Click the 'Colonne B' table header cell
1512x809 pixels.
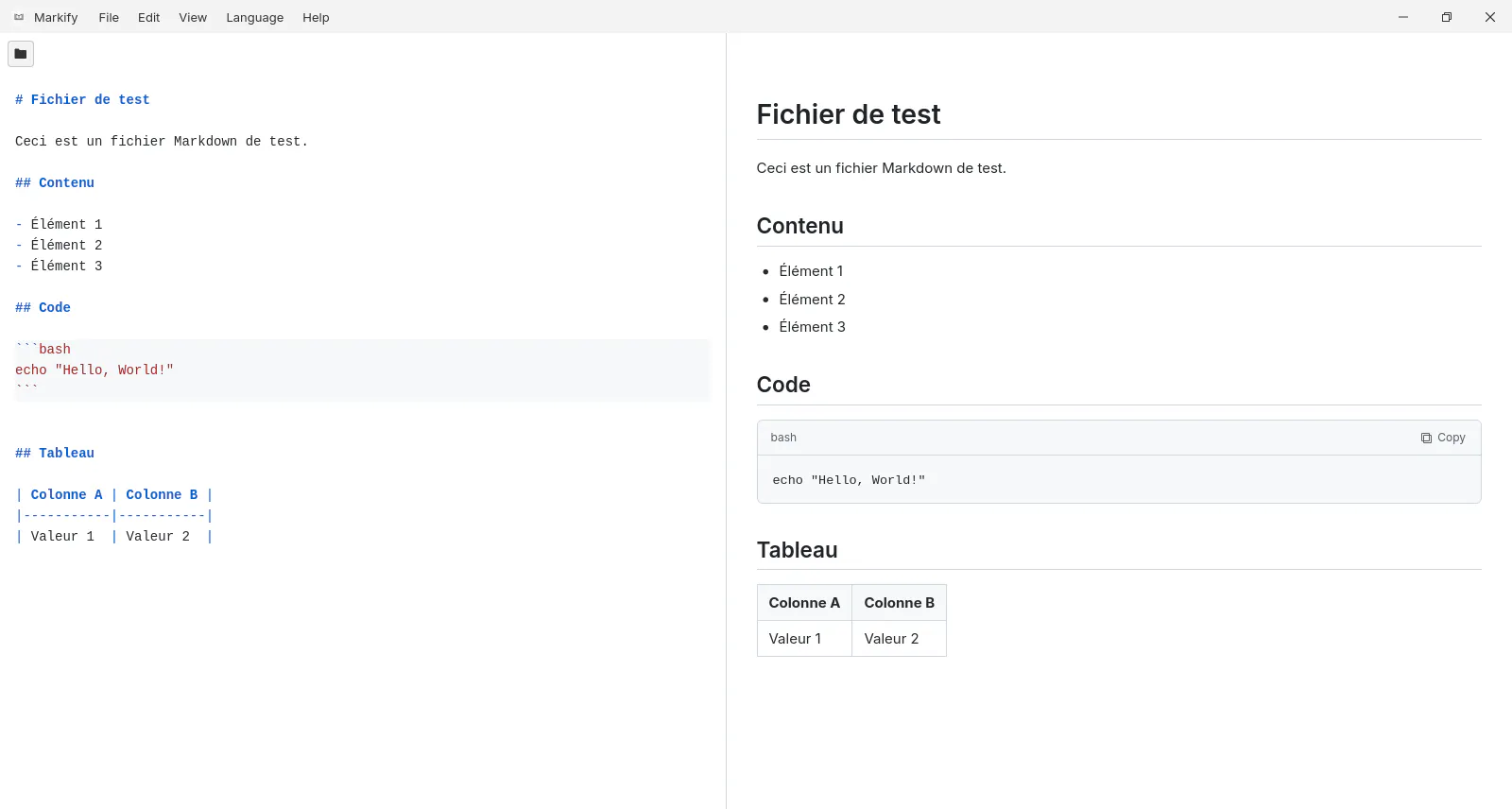click(899, 603)
